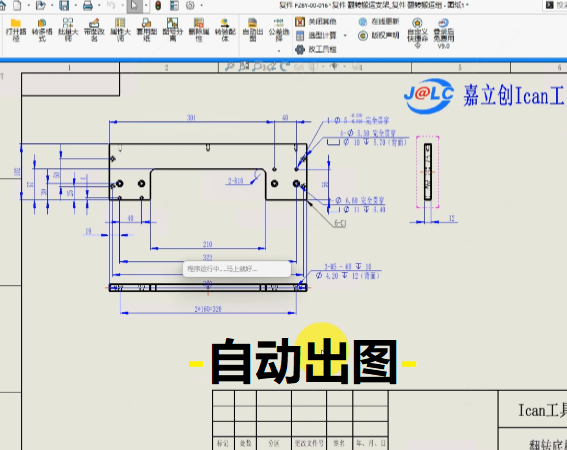Save the drawing with the floppy disk icon

point(64,5)
